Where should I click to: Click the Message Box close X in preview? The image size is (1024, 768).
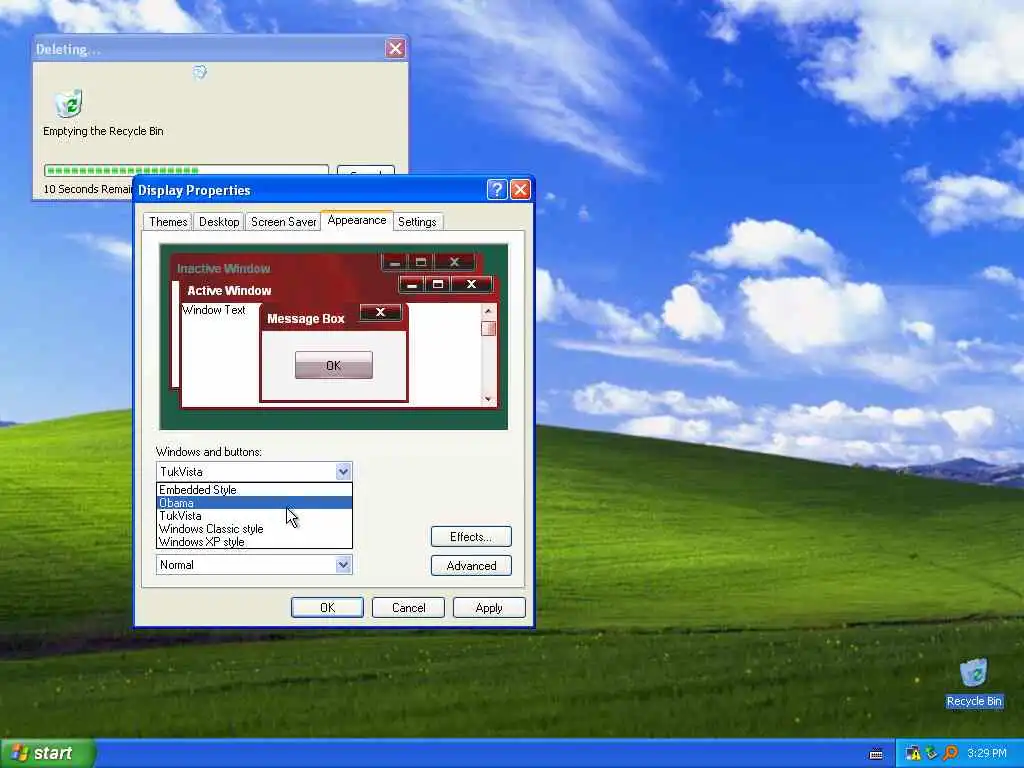click(380, 312)
